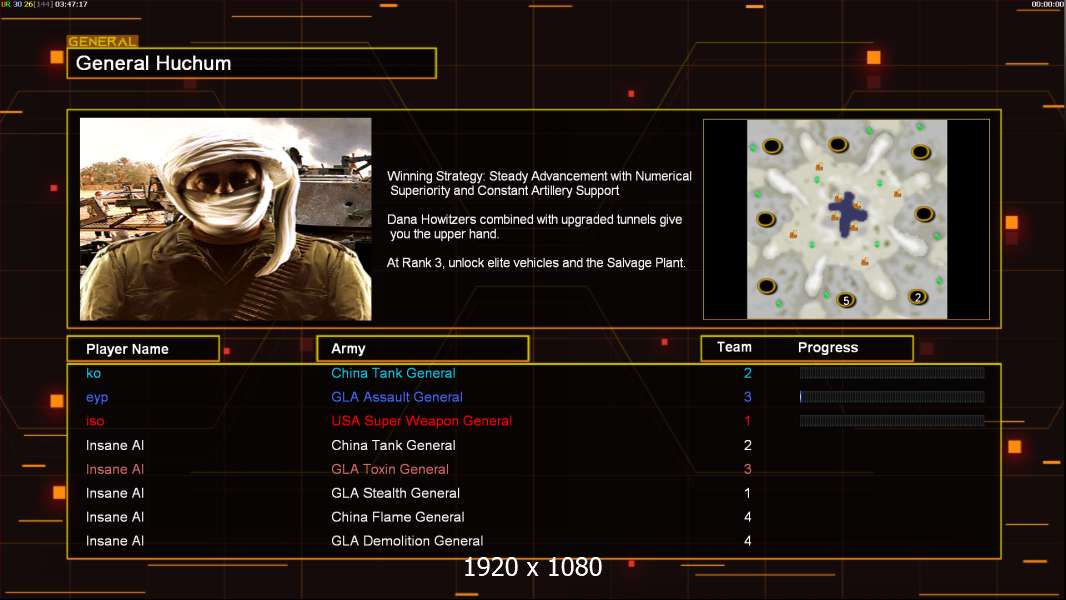
Task: Select Insane AI in GLA Demolition General row
Action: tap(115, 541)
